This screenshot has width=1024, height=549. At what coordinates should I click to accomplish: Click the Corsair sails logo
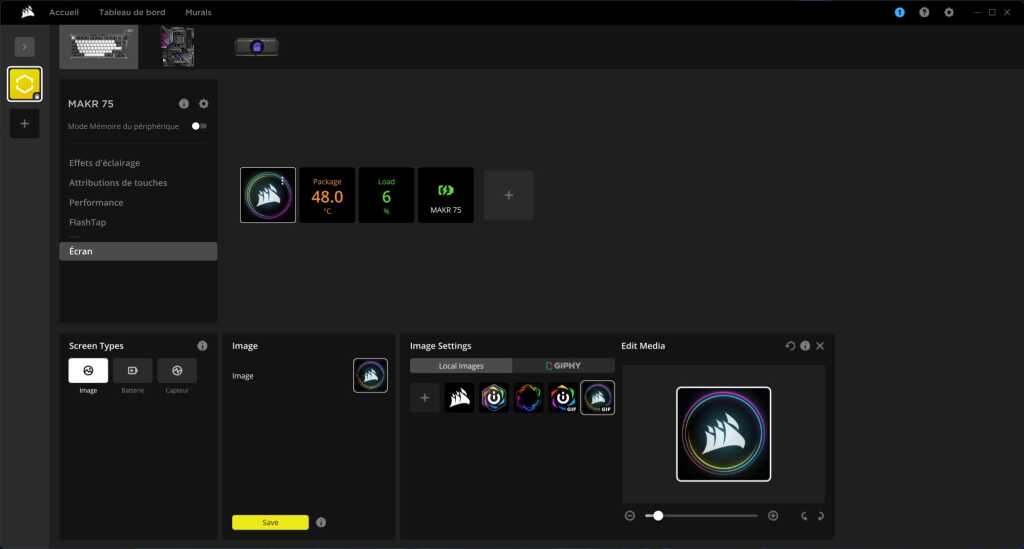(x=27, y=12)
